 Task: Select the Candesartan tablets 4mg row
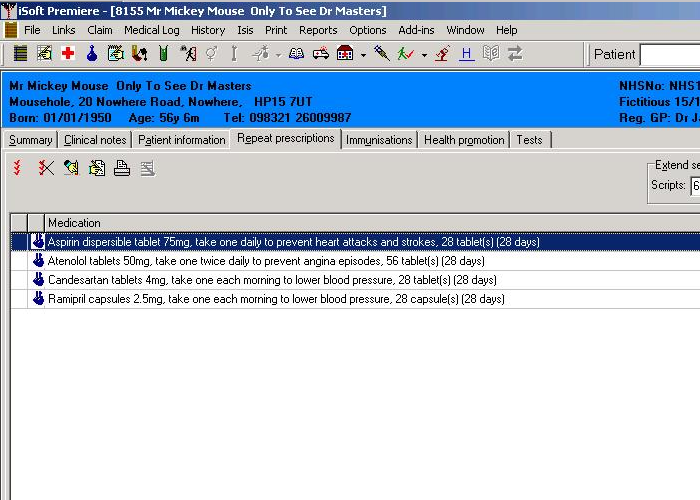pos(355,280)
